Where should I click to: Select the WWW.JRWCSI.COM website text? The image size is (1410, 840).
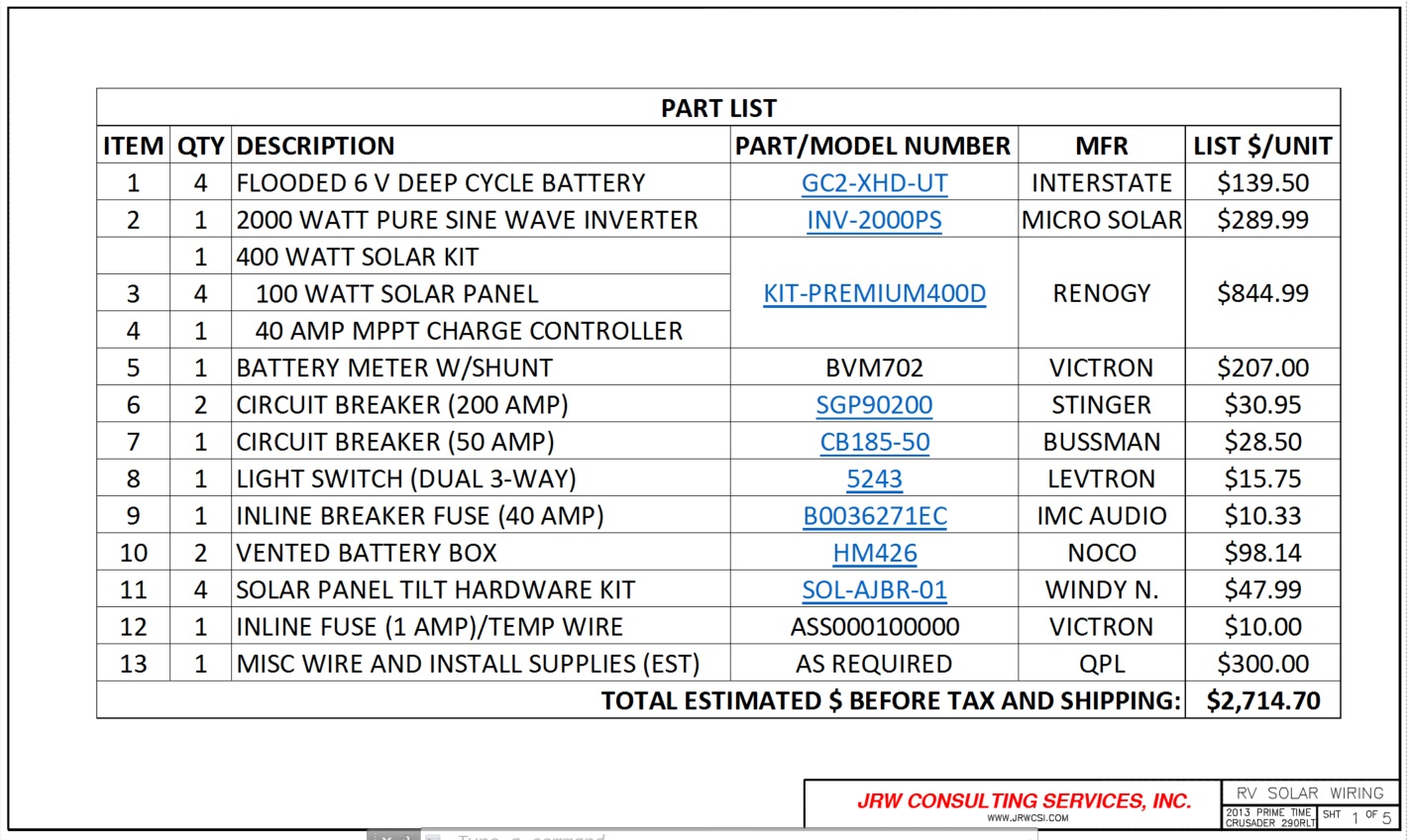pos(1028,818)
